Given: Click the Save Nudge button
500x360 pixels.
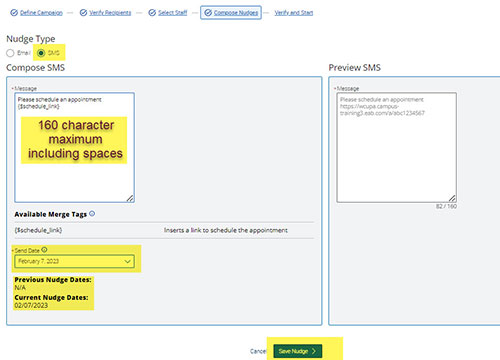Looking at the screenshot, I should 298,351.
